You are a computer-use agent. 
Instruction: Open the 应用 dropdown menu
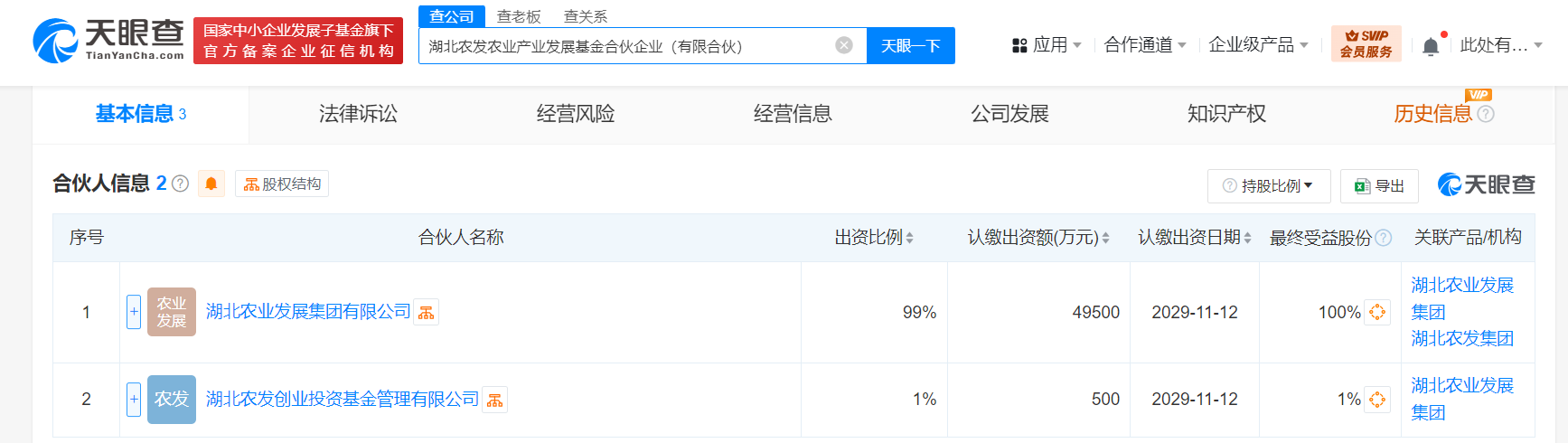click(x=1047, y=45)
